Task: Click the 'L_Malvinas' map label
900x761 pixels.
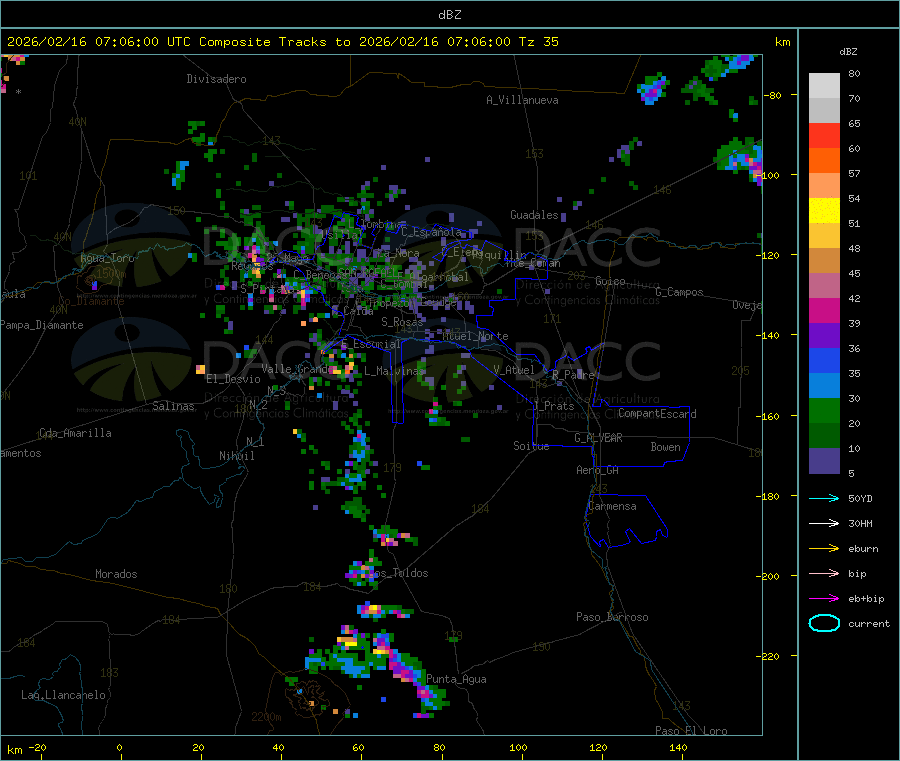Action: coord(394,371)
